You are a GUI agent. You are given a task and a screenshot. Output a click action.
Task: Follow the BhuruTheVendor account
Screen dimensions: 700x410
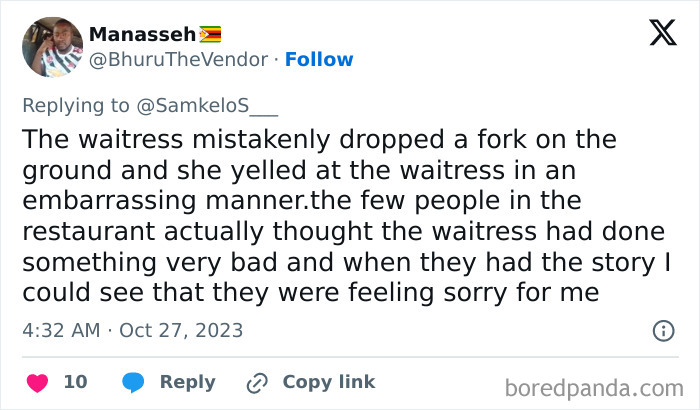click(x=319, y=60)
